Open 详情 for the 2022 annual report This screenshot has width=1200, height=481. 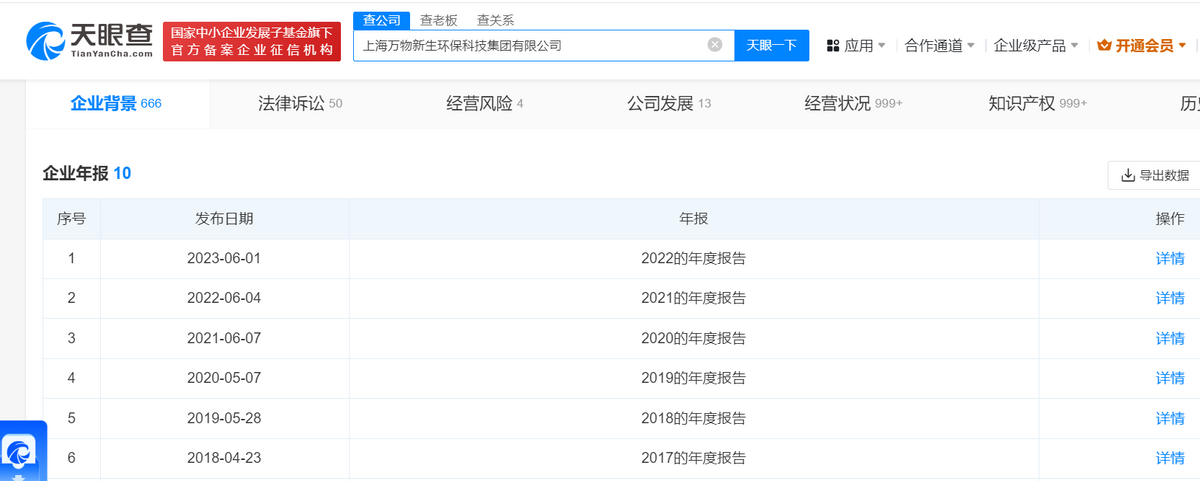pos(1169,258)
